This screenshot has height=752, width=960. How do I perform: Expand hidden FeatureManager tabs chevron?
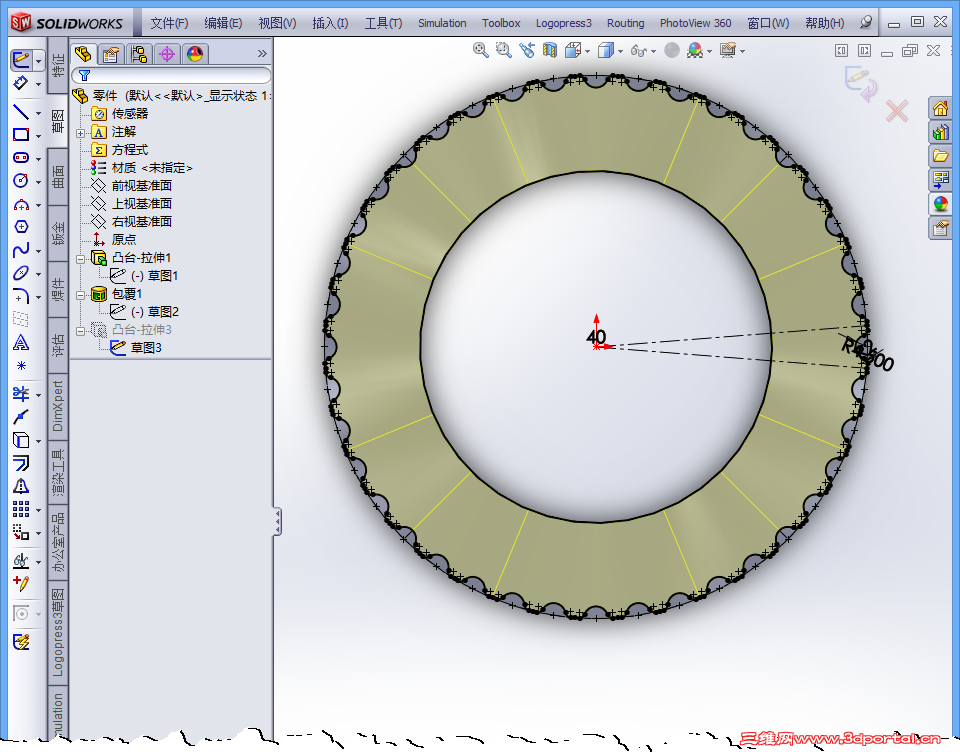(262, 54)
